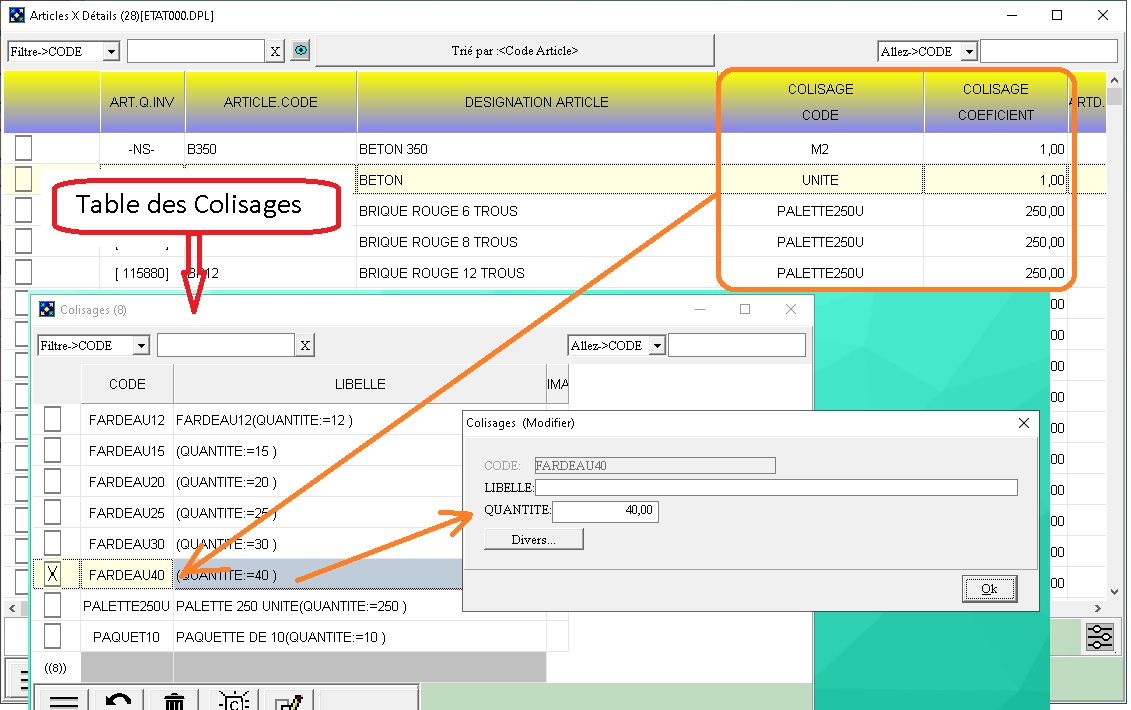Screen dimensions: 1131x710
Task: Click the create-new record icon in Colisages toolbar
Action: click(234, 700)
